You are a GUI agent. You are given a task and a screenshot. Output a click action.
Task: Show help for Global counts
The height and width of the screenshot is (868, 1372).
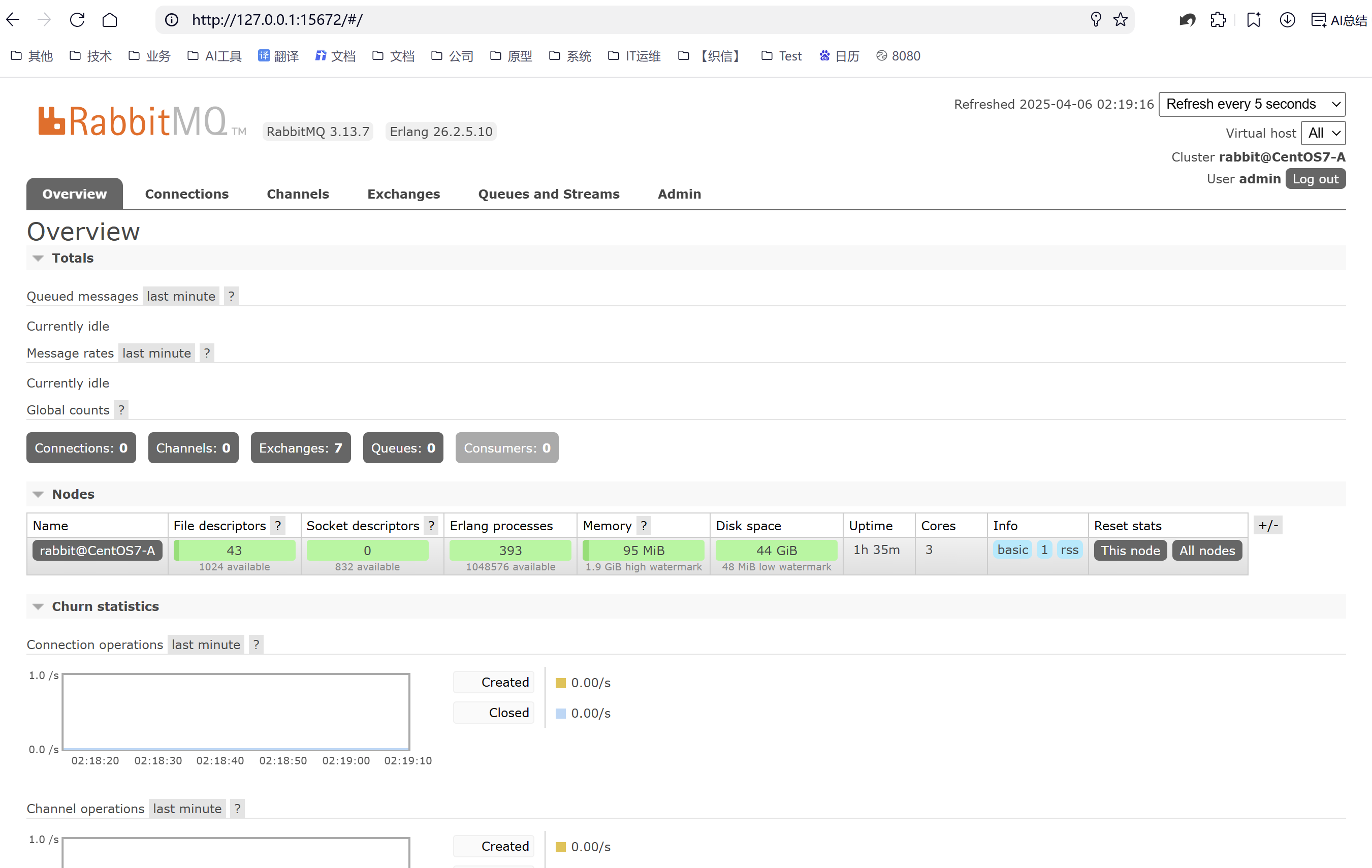pos(121,410)
